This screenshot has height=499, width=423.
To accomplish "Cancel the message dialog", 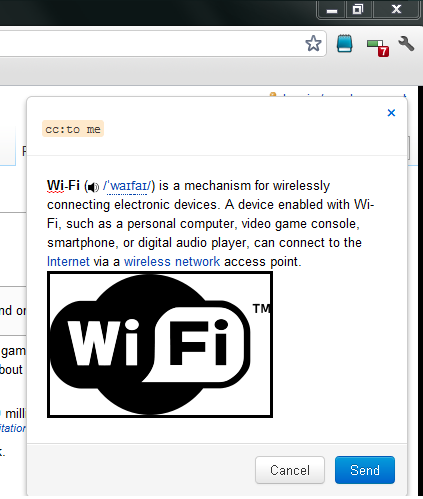I will (x=290, y=470).
